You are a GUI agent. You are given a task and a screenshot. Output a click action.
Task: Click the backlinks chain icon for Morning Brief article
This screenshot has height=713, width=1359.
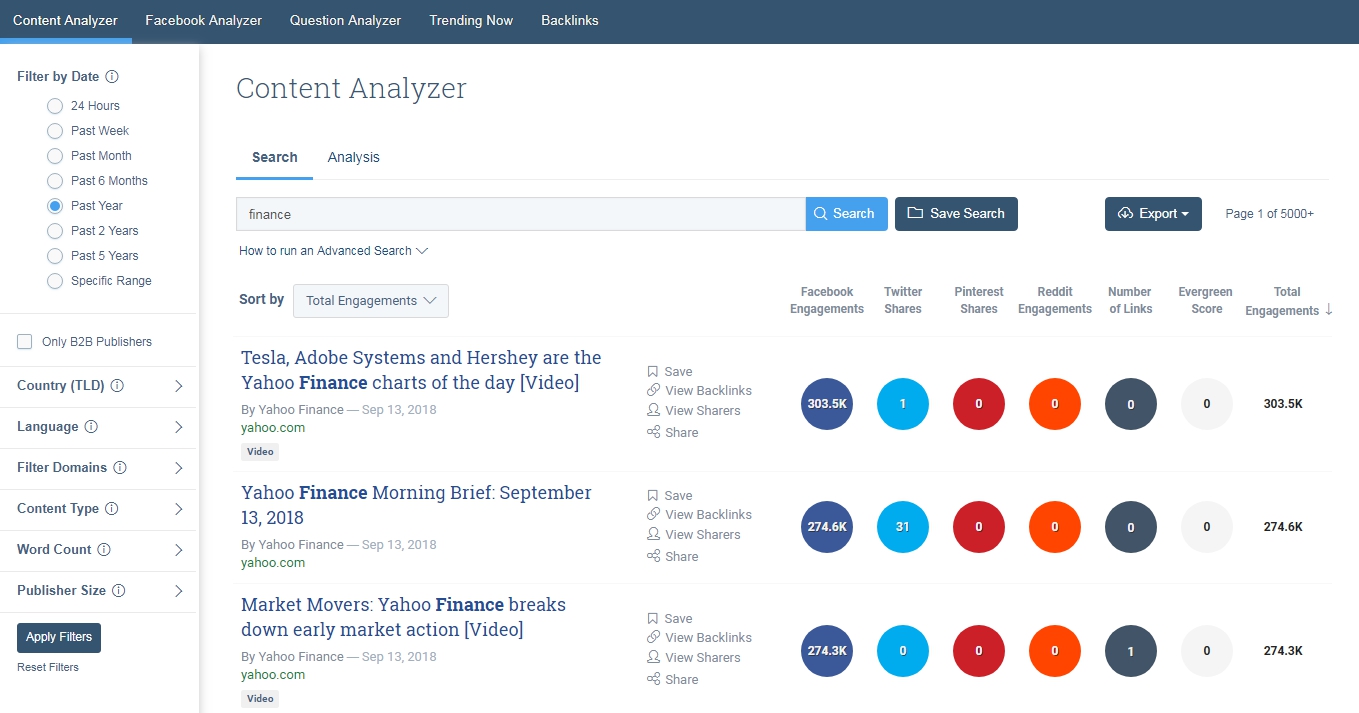coord(653,514)
